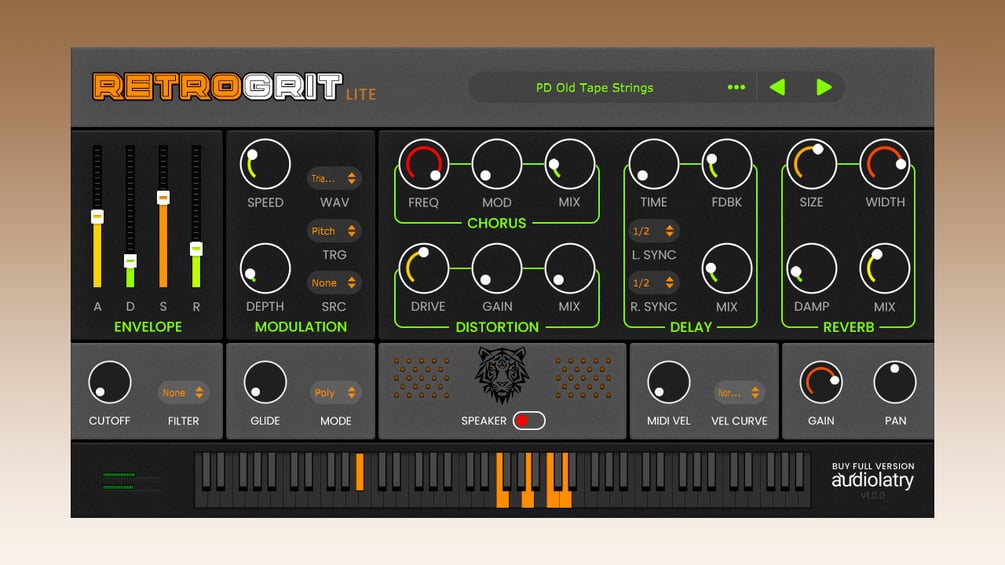
Task: Open the SRC None dropdown
Action: (x=333, y=282)
